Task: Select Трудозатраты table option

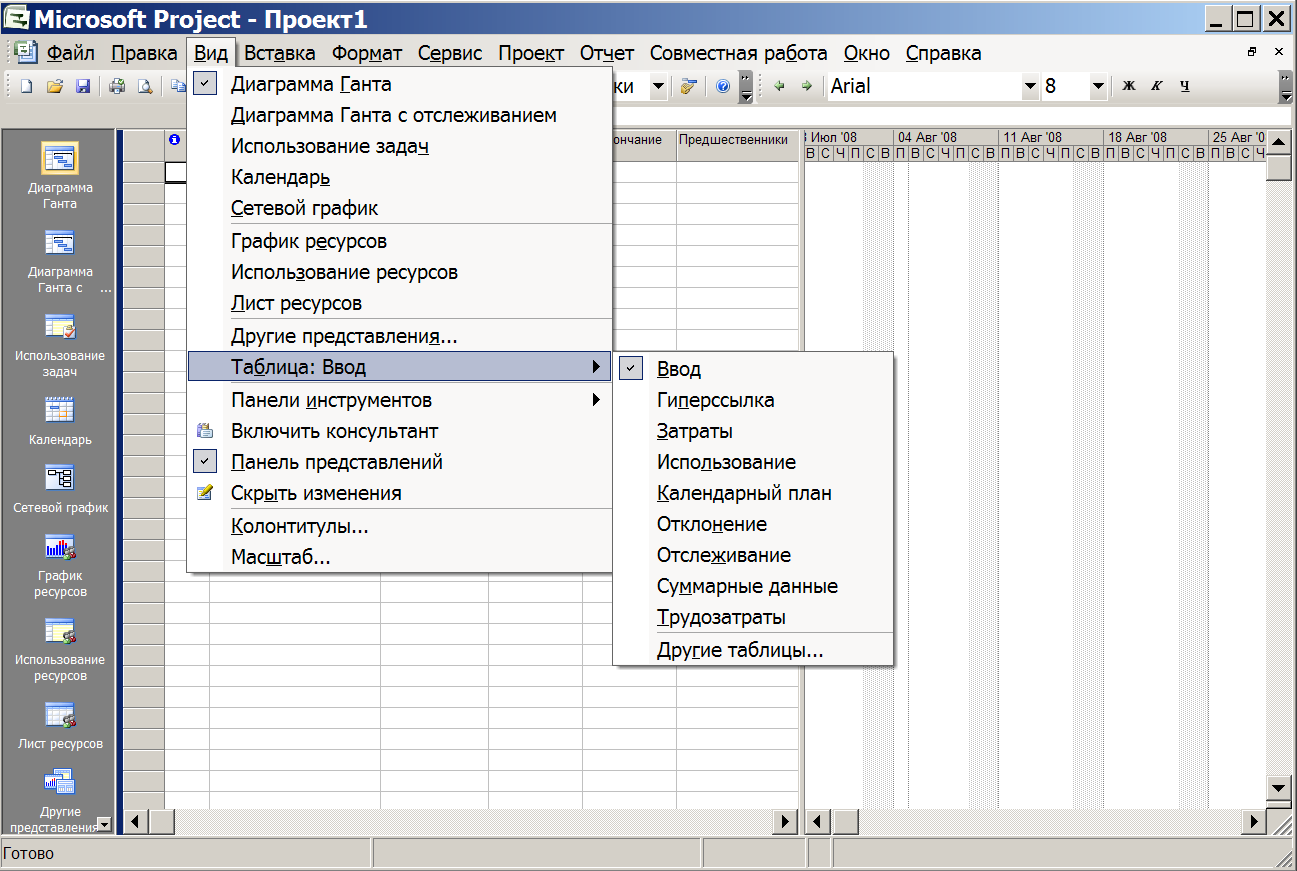Action: pos(753,617)
